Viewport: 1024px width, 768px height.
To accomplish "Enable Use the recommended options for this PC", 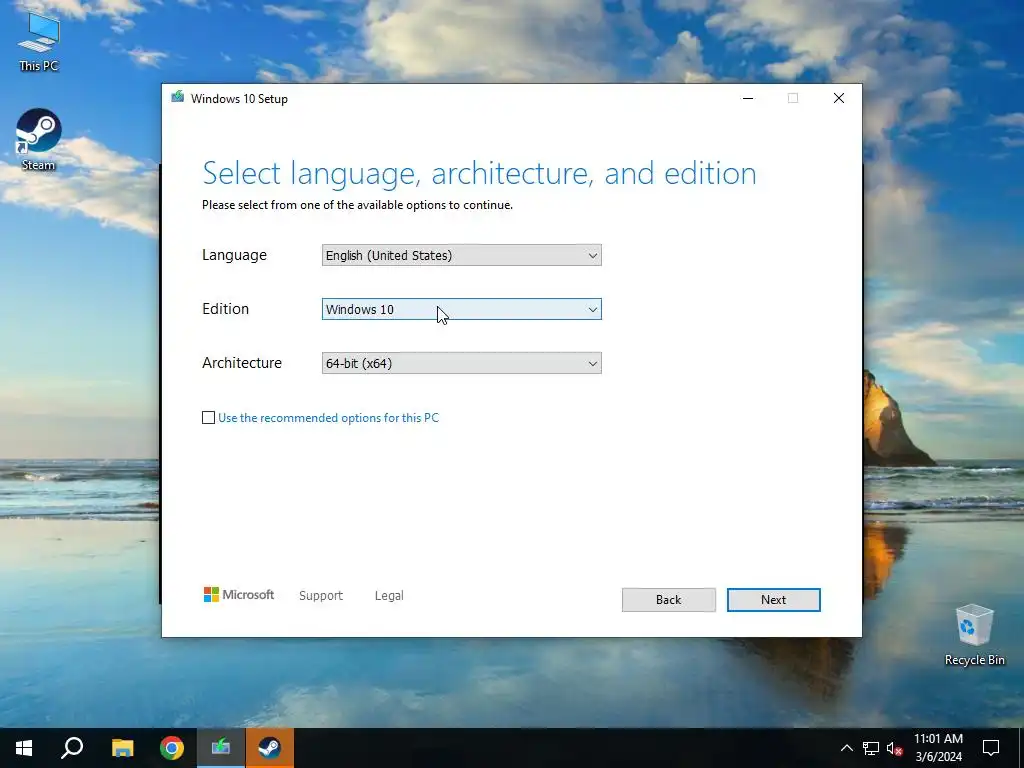I will click(x=208, y=417).
